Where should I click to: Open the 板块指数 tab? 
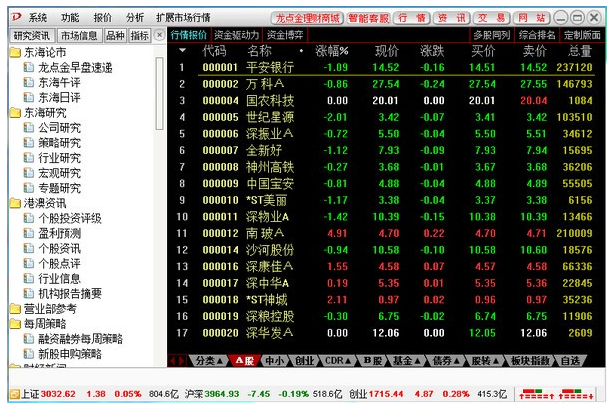tap(530, 361)
